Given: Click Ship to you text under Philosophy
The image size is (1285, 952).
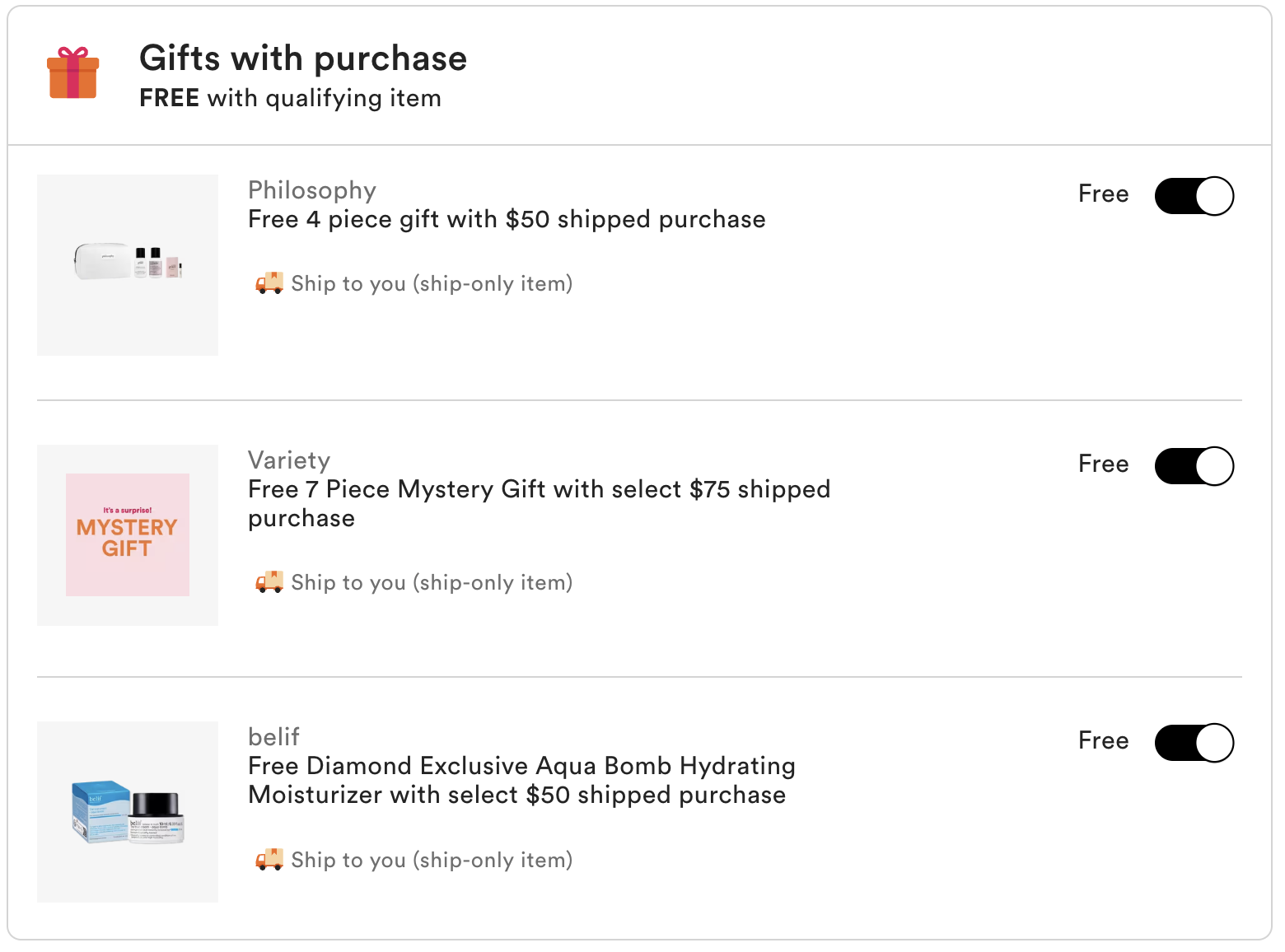Looking at the screenshot, I should click(432, 283).
